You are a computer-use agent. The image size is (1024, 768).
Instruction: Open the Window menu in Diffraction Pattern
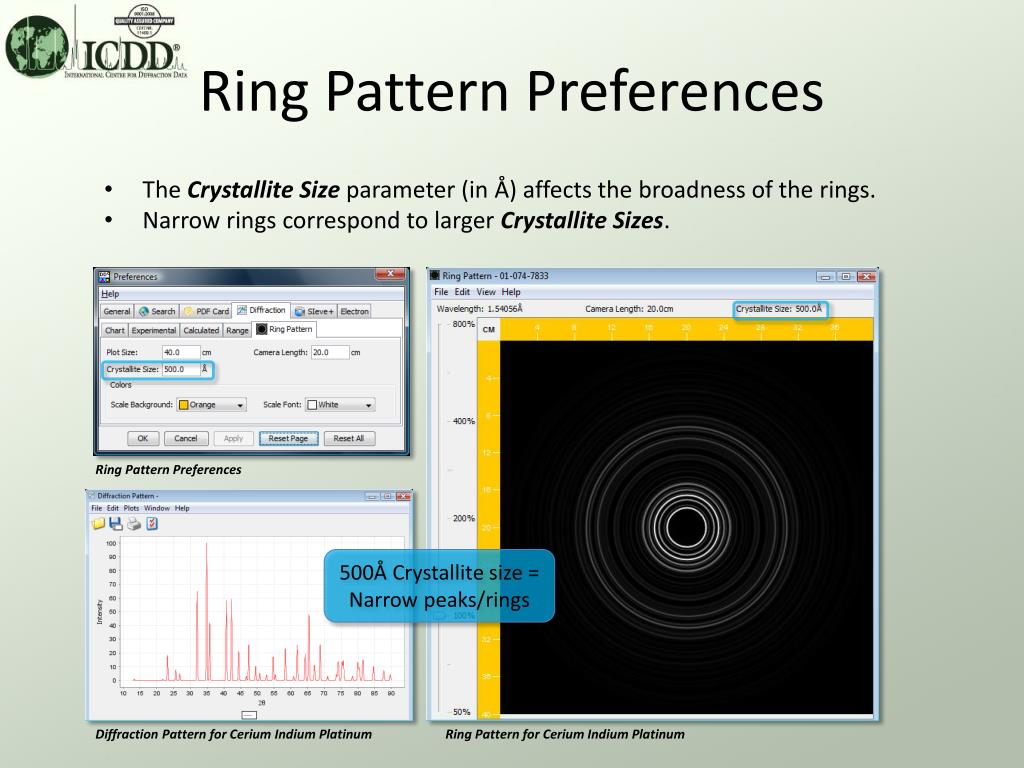coord(157,508)
